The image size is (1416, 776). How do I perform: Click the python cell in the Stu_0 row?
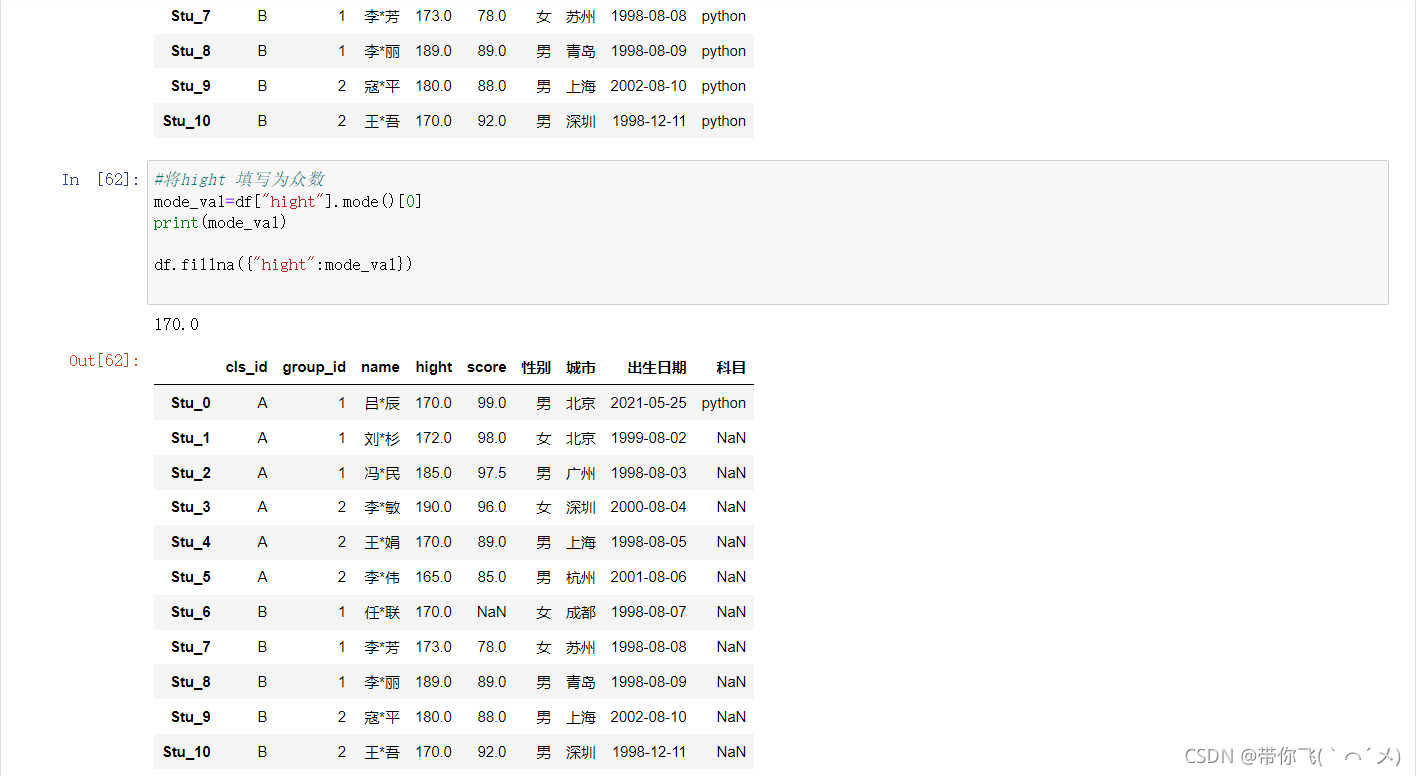(x=724, y=403)
